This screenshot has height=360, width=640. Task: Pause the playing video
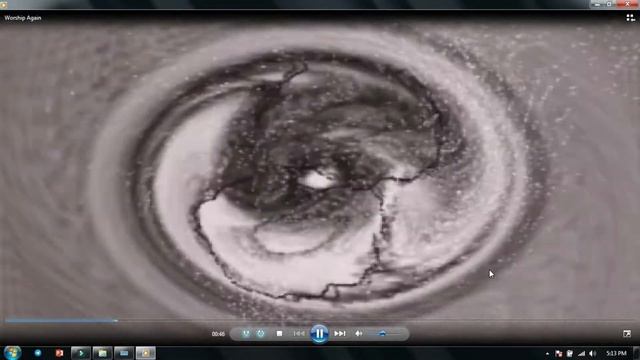319,333
